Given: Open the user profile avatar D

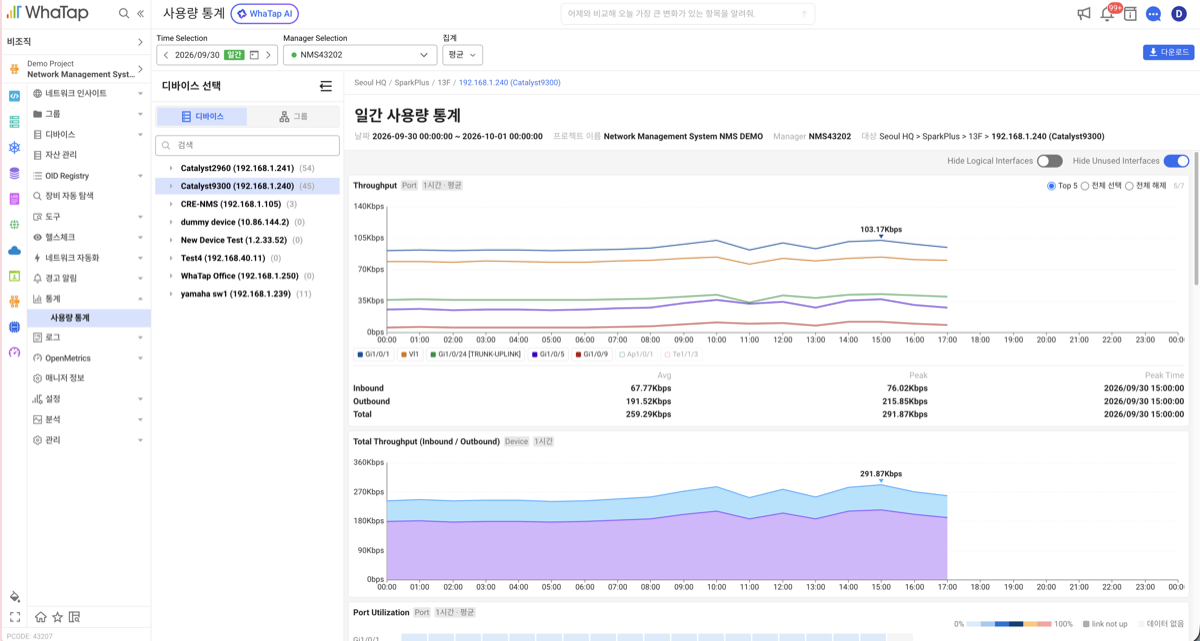Looking at the screenshot, I should pyautogui.click(x=1179, y=14).
